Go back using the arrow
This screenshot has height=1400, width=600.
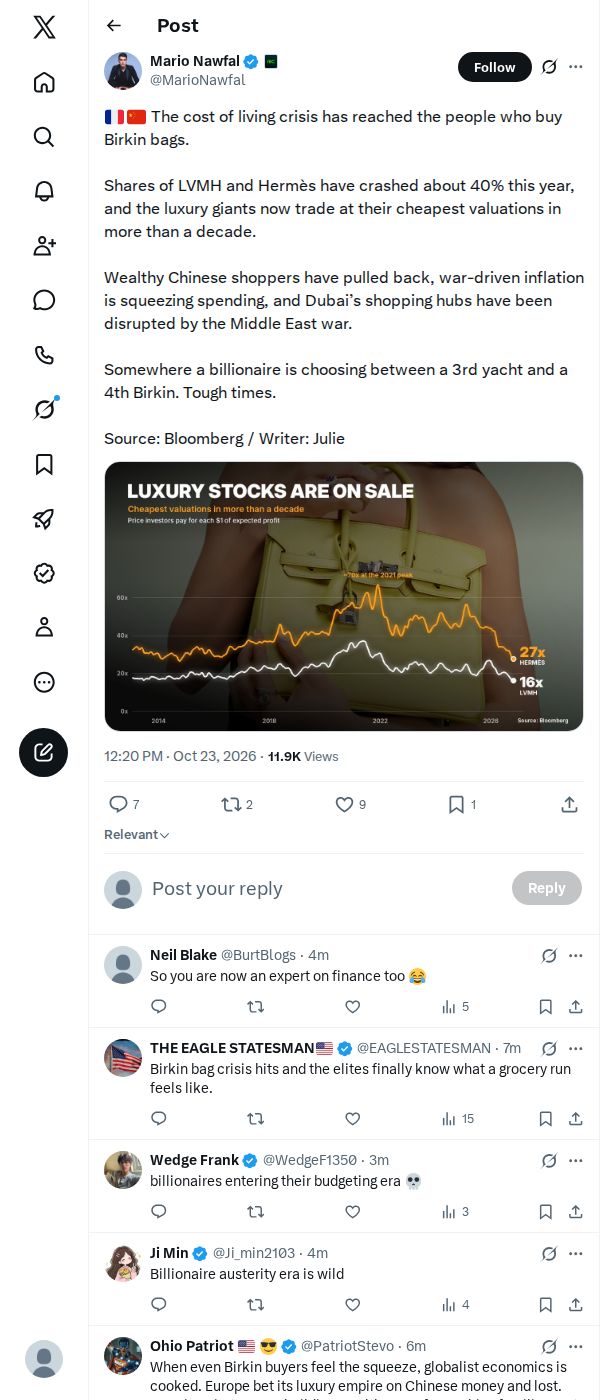pyautogui.click(x=114, y=26)
